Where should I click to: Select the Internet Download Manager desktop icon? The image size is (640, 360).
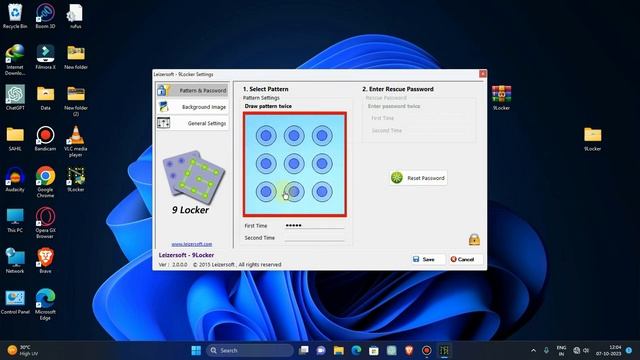[15, 60]
